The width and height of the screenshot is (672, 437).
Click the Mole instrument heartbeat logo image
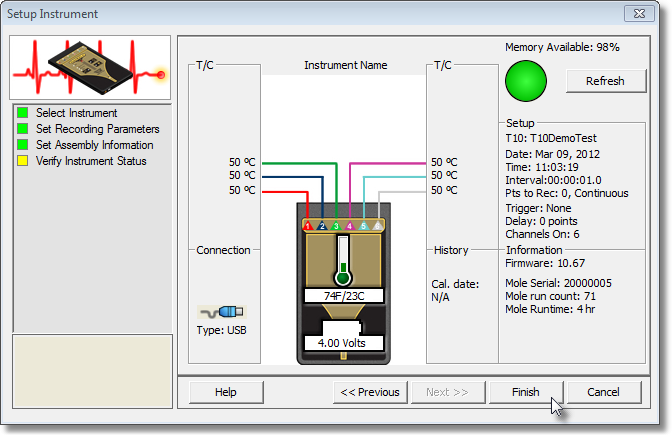tap(90, 68)
